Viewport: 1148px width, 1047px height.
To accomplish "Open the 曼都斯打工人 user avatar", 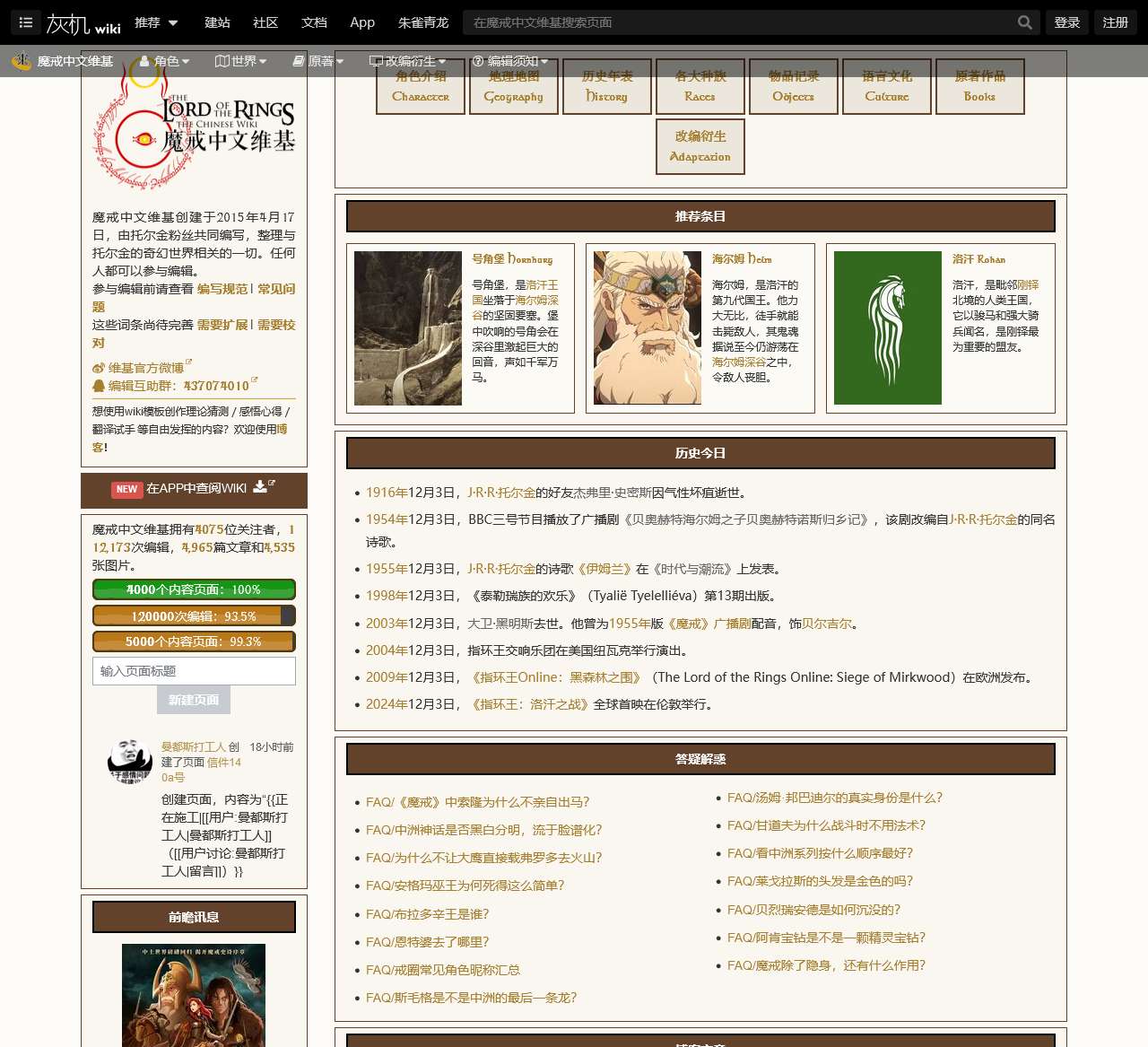I will tap(129, 762).
